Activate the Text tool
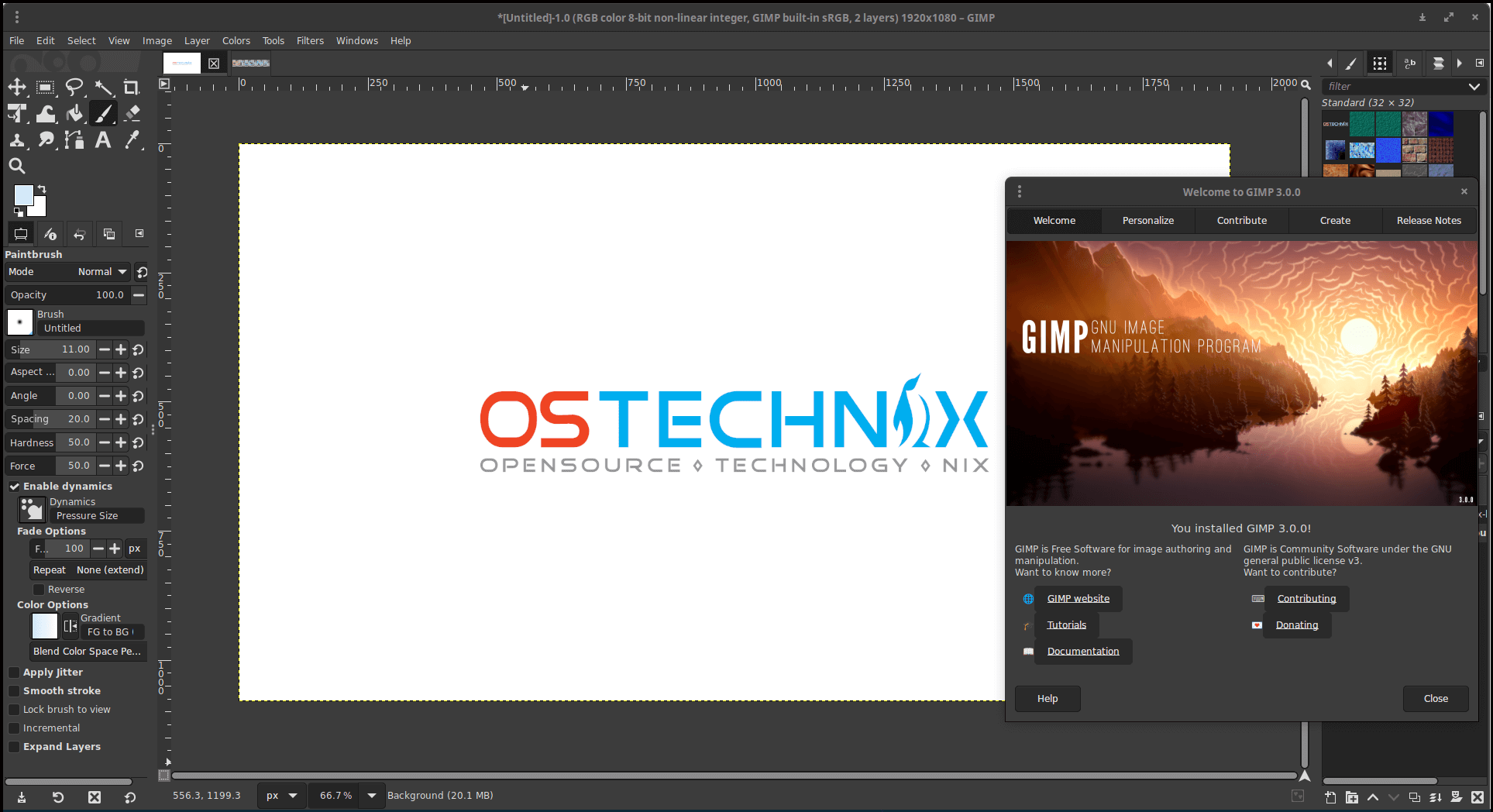This screenshot has height=812, width=1493. (102, 140)
